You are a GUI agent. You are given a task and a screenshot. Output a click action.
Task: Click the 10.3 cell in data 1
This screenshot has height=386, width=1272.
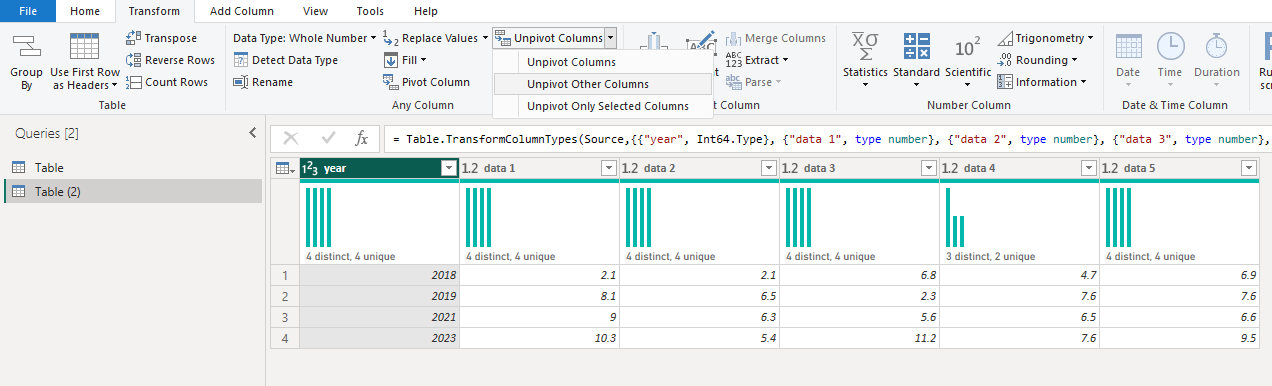(x=539, y=338)
